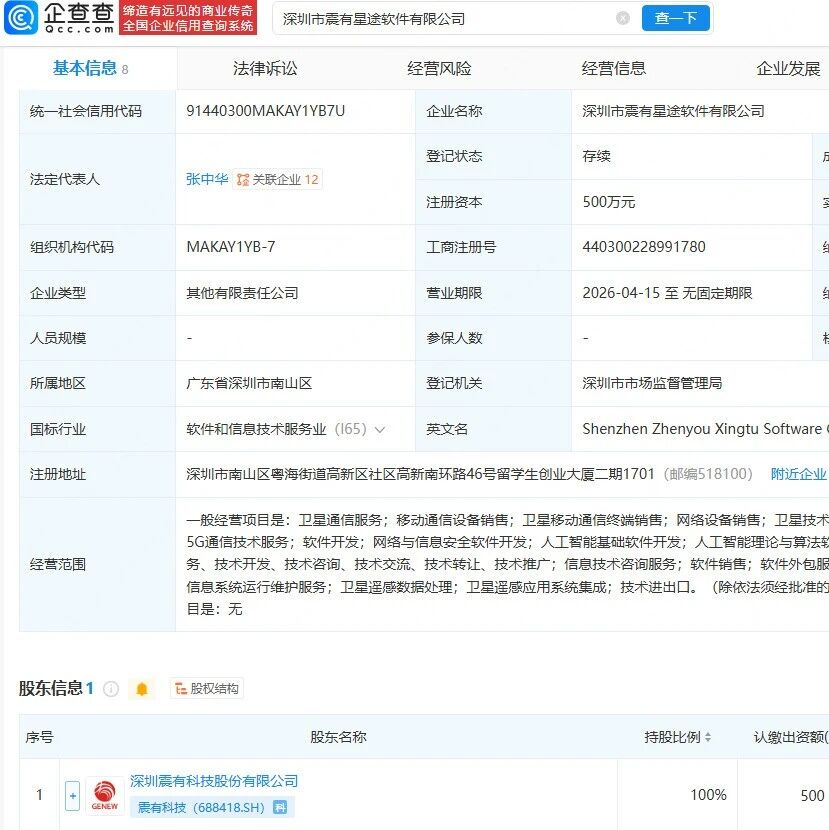Click the GENEW shareholder logo
Viewport: 829px width, 830px height.
(x=105, y=795)
